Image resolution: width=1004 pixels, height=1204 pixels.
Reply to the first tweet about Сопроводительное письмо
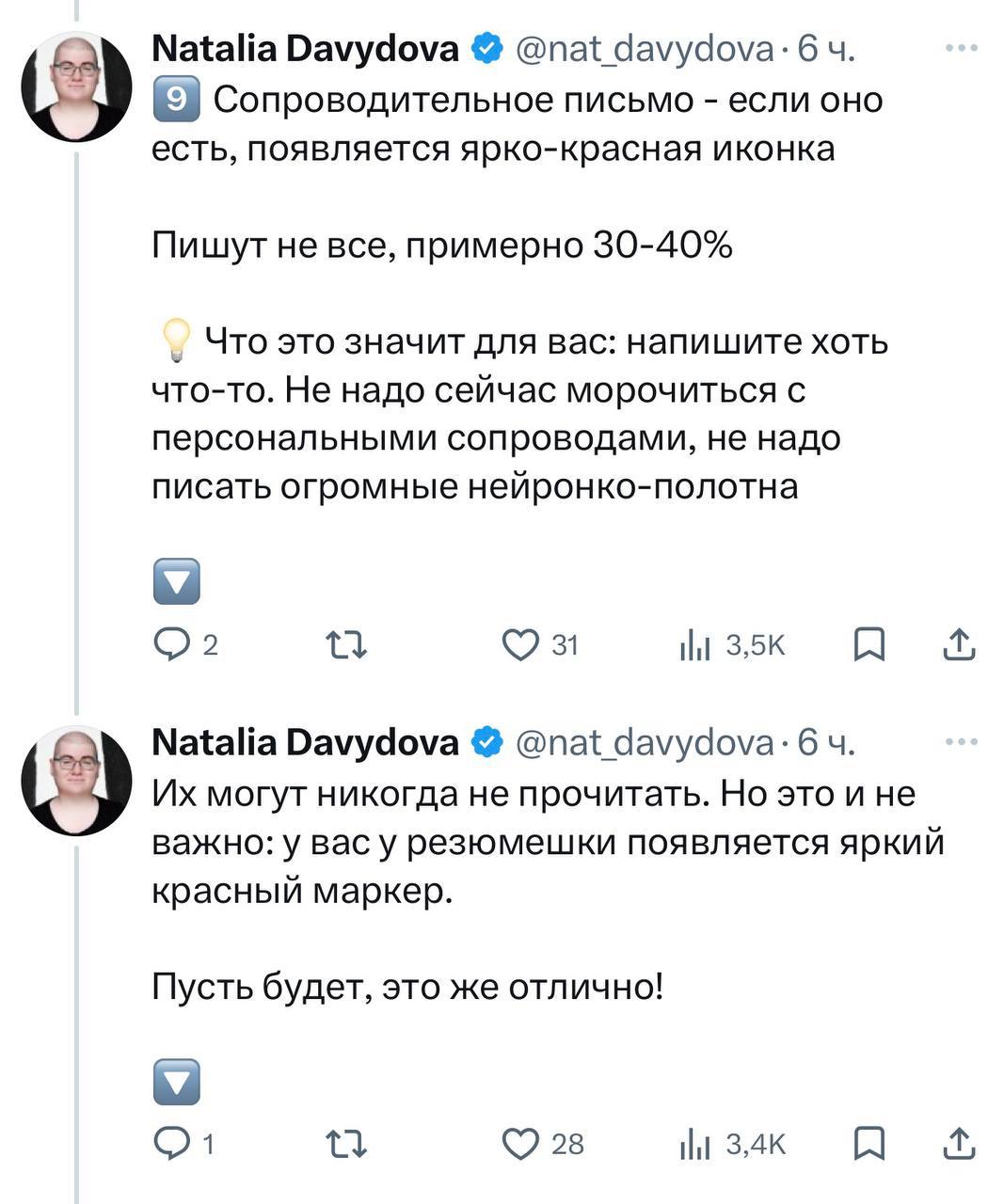(x=172, y=645)
